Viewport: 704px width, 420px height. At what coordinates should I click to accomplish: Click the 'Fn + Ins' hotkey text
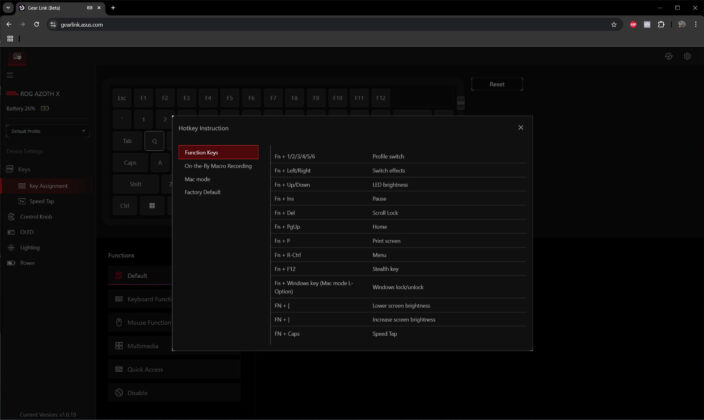point(284,199)
